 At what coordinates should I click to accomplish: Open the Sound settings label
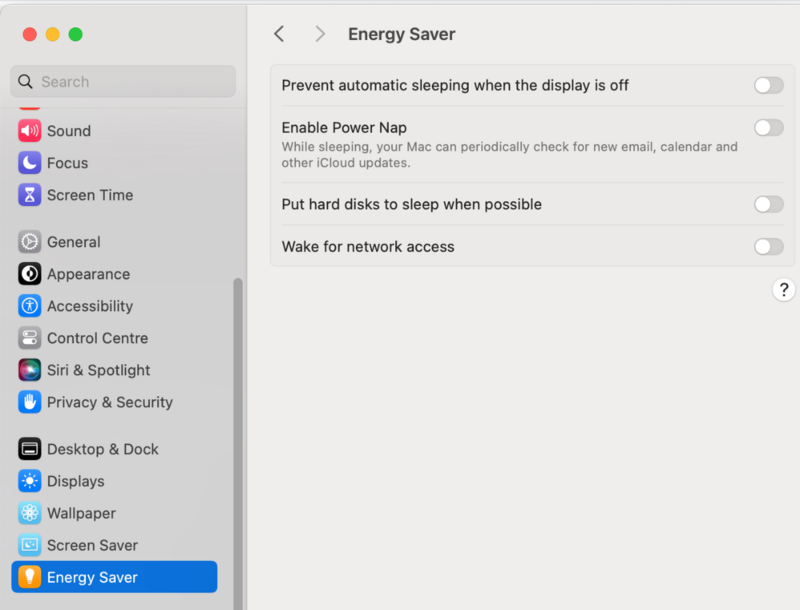click(69, 131)
